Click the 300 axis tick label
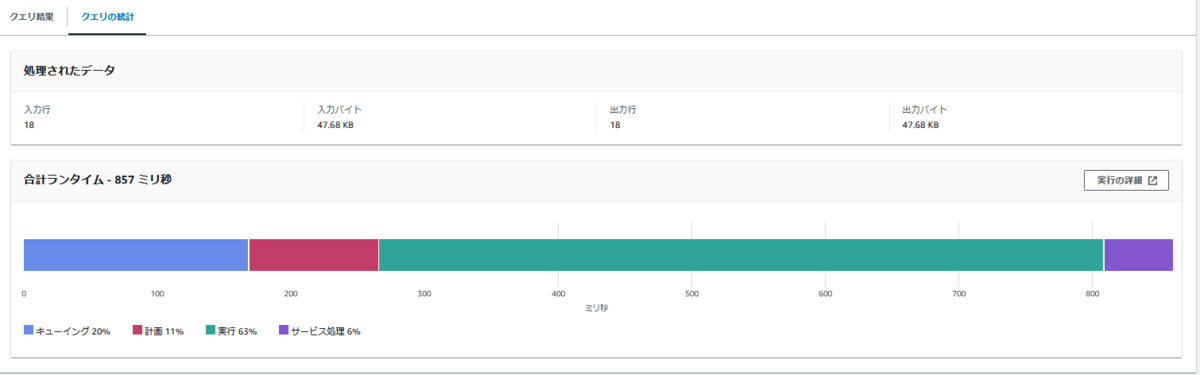This screenshot has height=375, width=1200. pyautogui.click(x=424, y=294)
